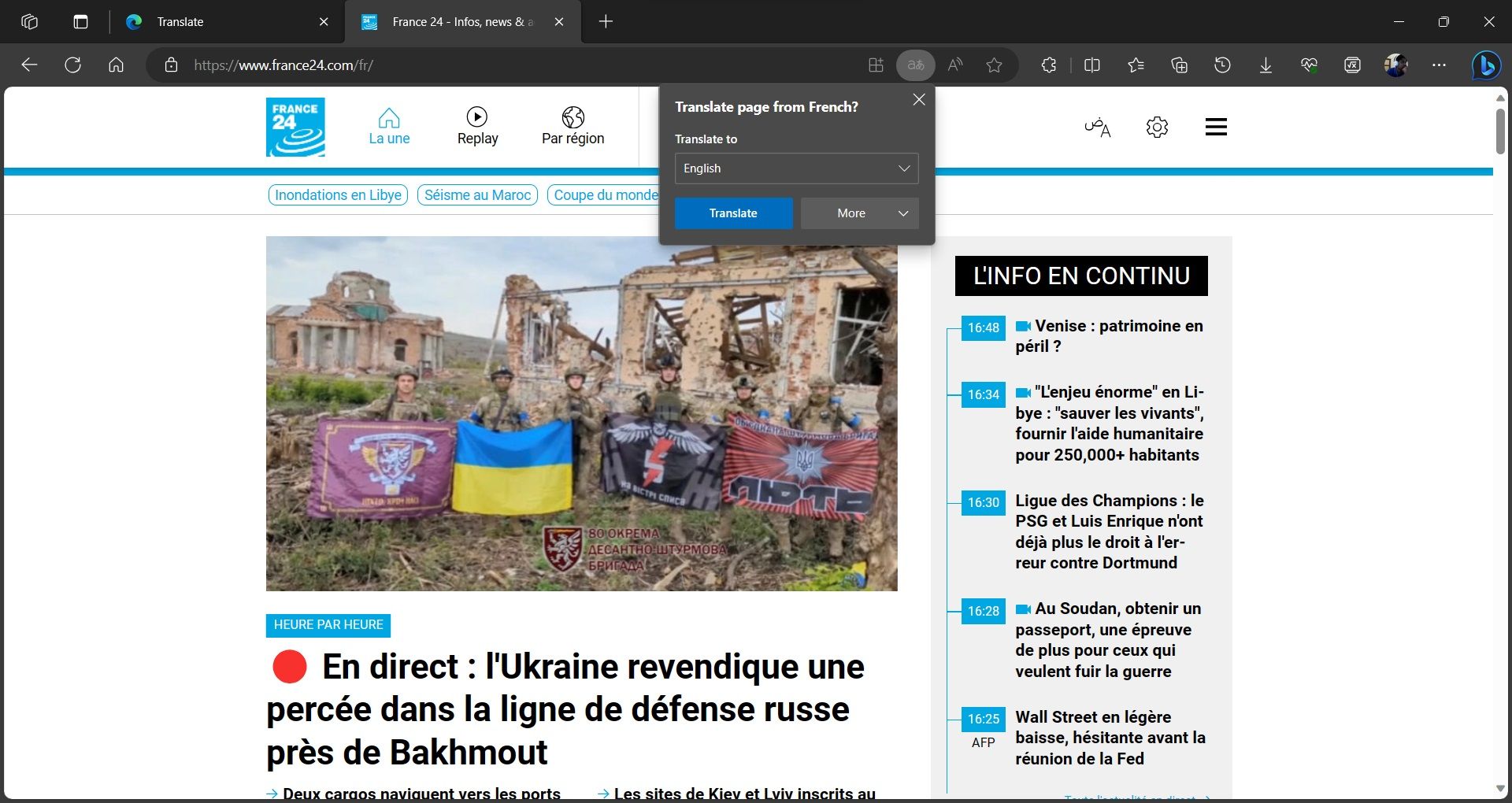This screenshot has width=1512, height=803.
Task: Open Edge browsing history
Action: click(x=1222, y=65)
